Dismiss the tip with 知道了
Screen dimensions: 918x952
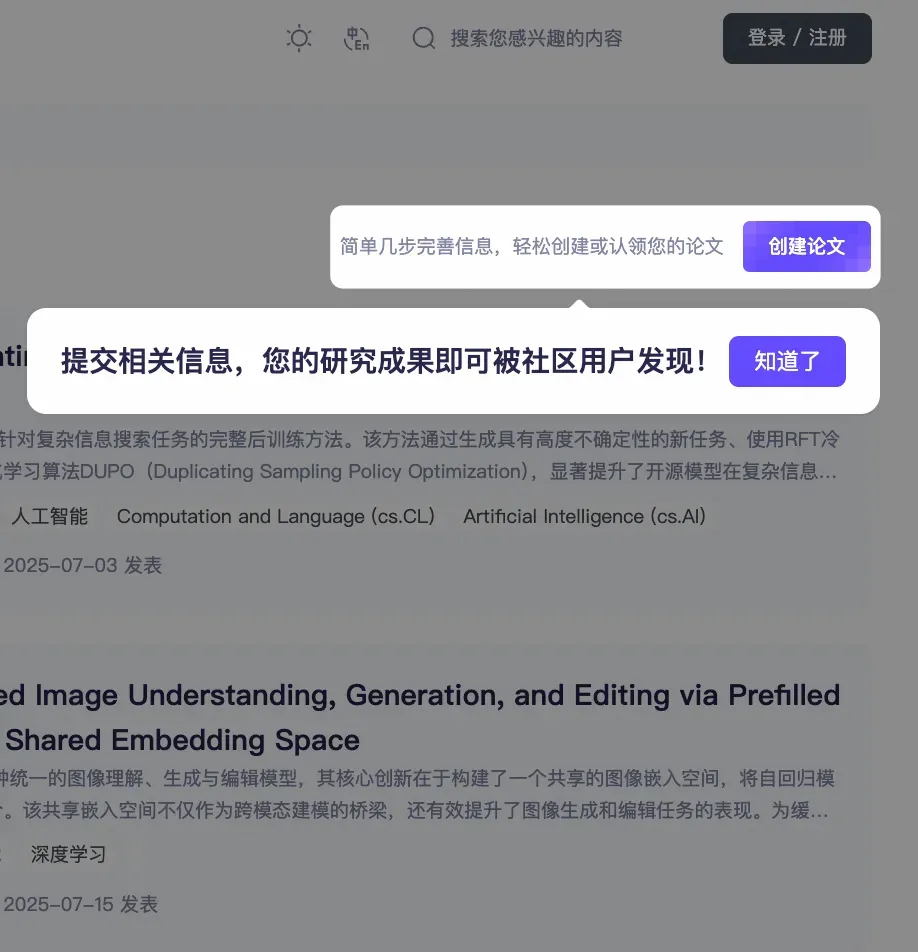point(787,361)
